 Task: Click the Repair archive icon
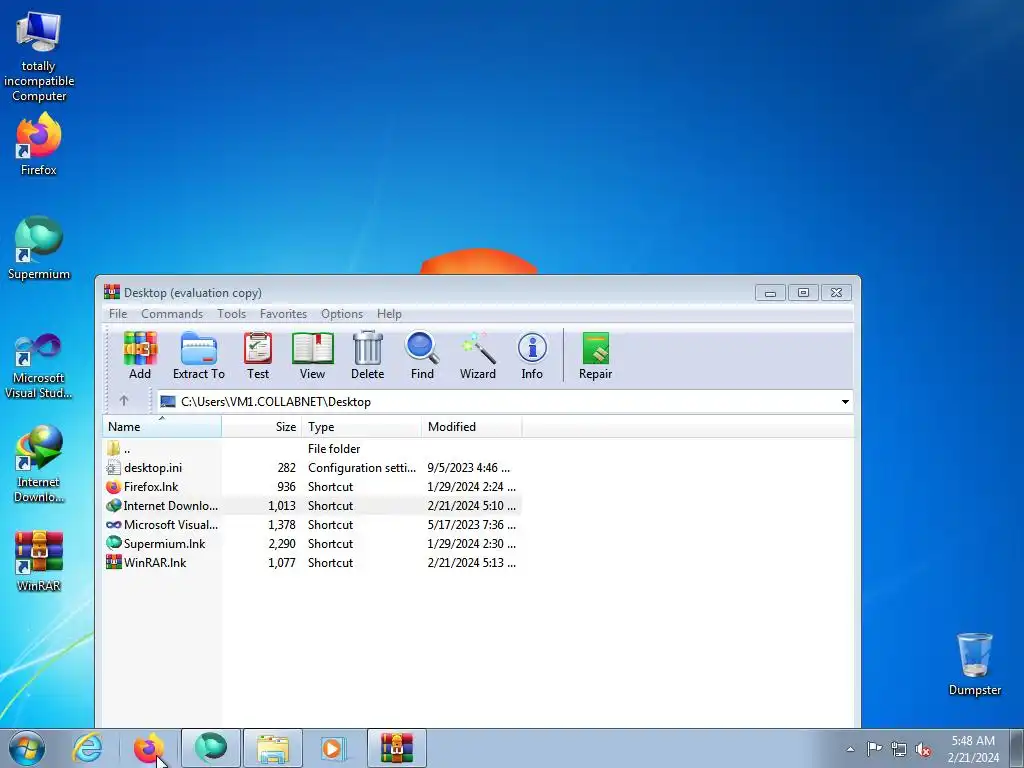click(x=596, y=355)
